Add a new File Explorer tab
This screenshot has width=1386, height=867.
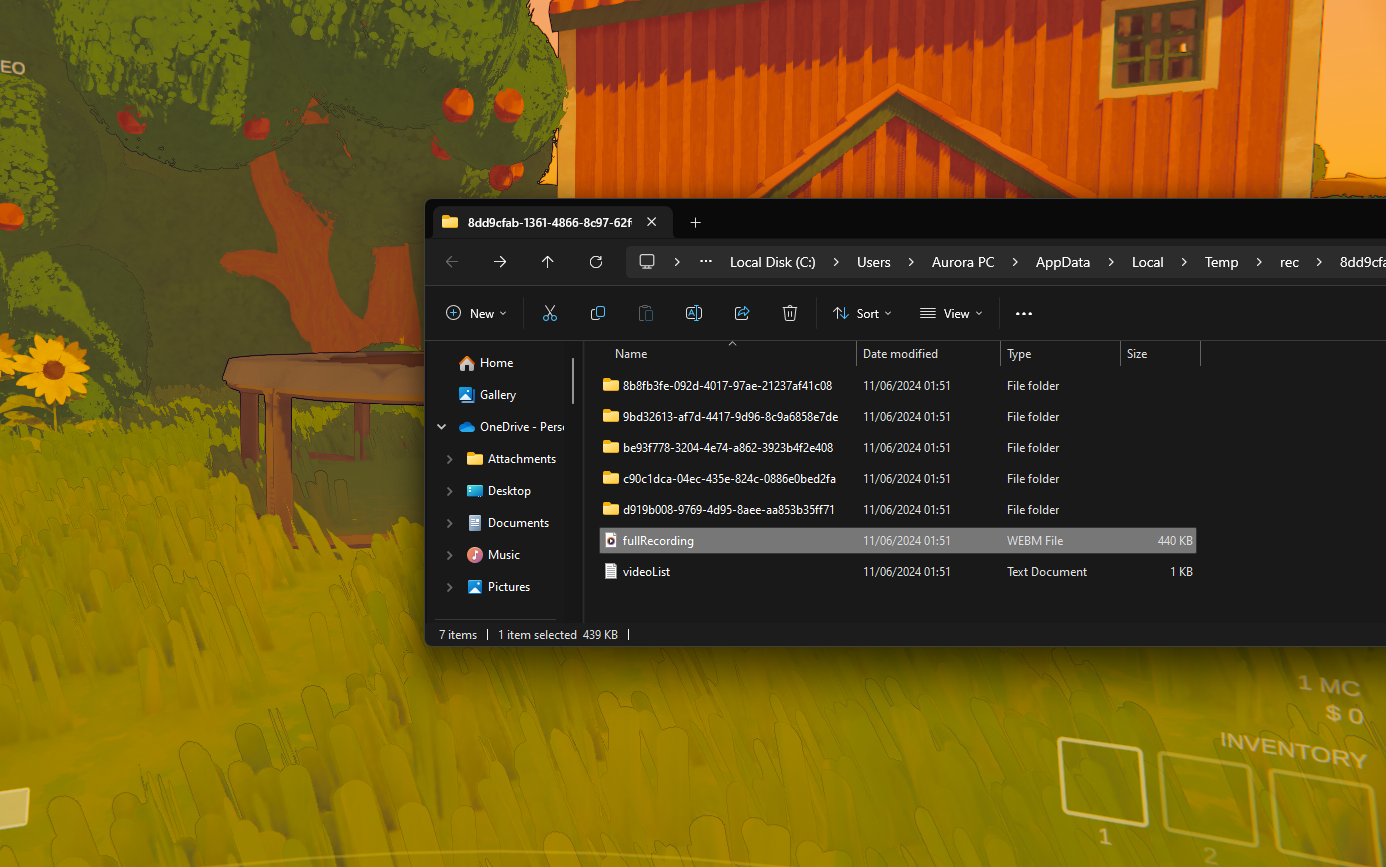[696, 222]
